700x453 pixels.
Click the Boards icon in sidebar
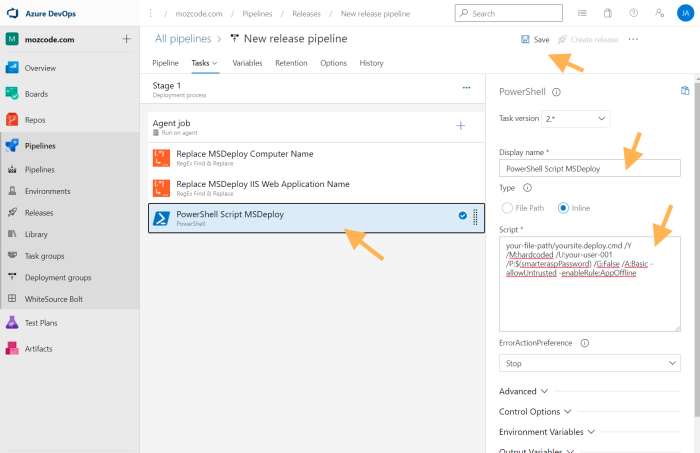coord(12,94)
